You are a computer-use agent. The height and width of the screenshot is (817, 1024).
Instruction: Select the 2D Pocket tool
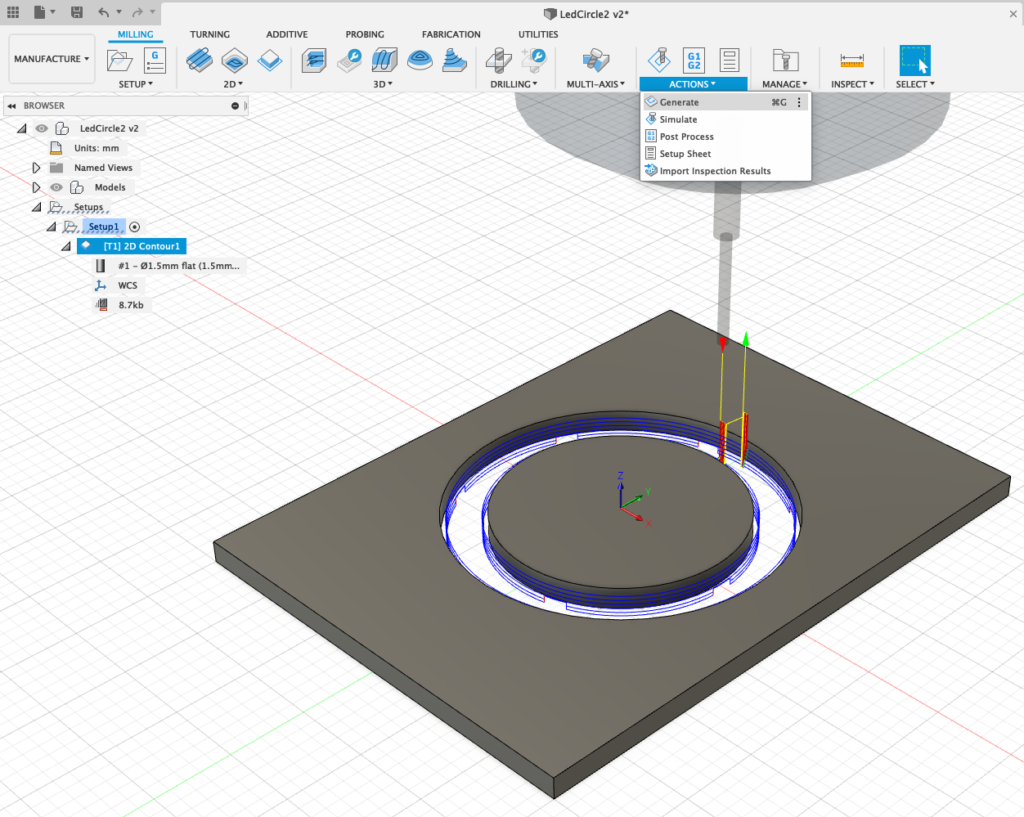pyautogui.click(x=234, y=61)
